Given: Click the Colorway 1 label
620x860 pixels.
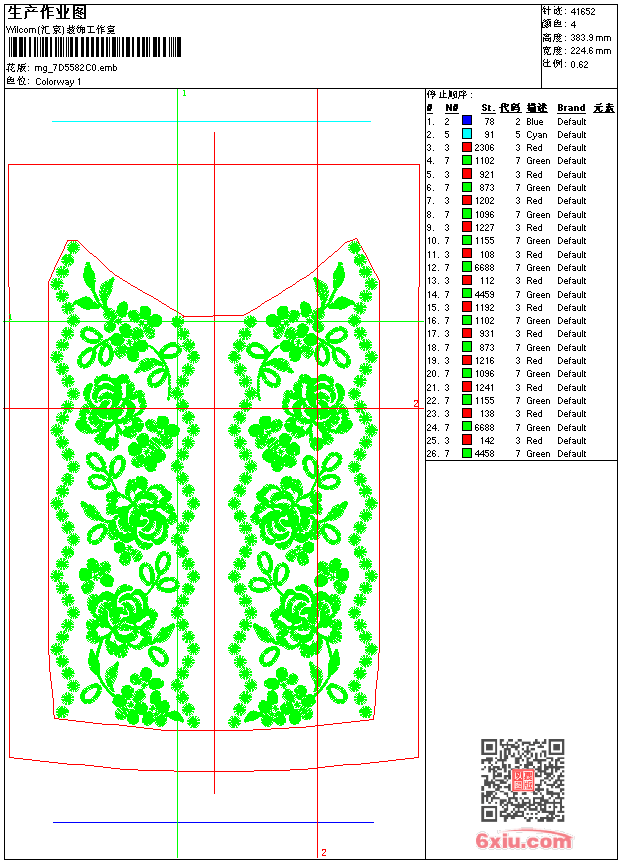Looking at the screenshot, I should tap(58, 82).
